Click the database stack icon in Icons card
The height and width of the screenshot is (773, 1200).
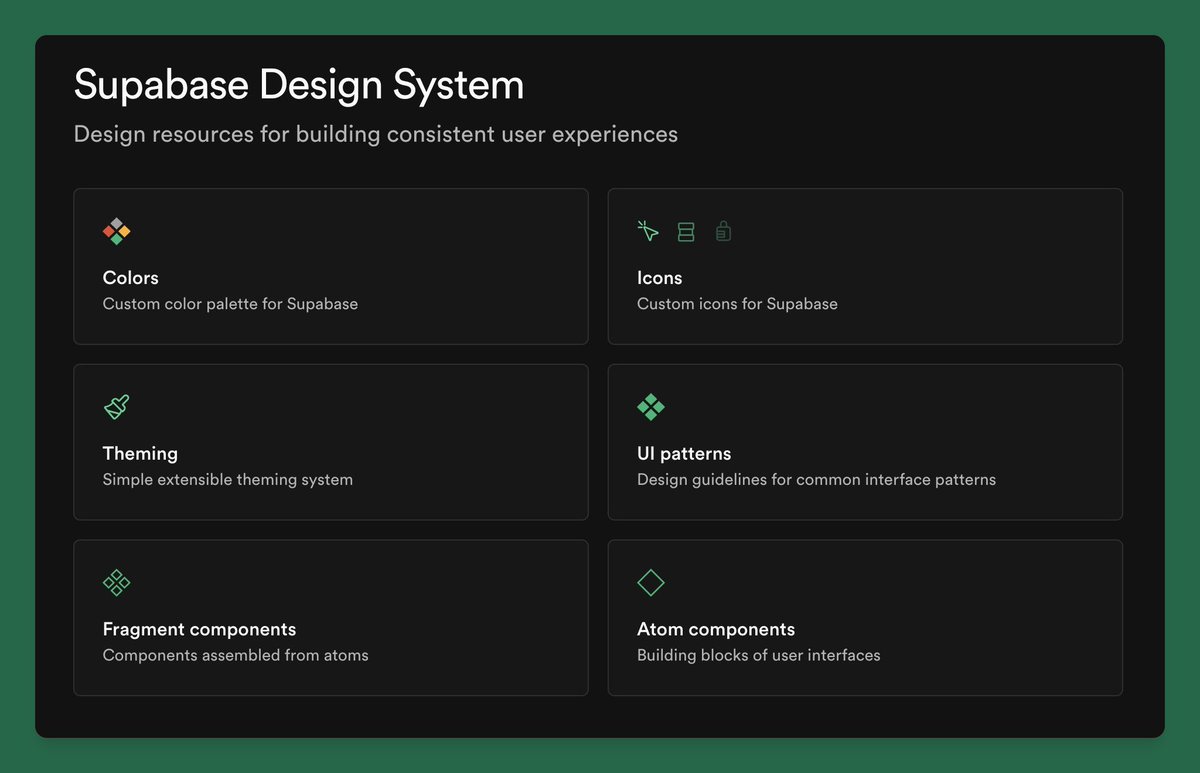pos(686,232)
